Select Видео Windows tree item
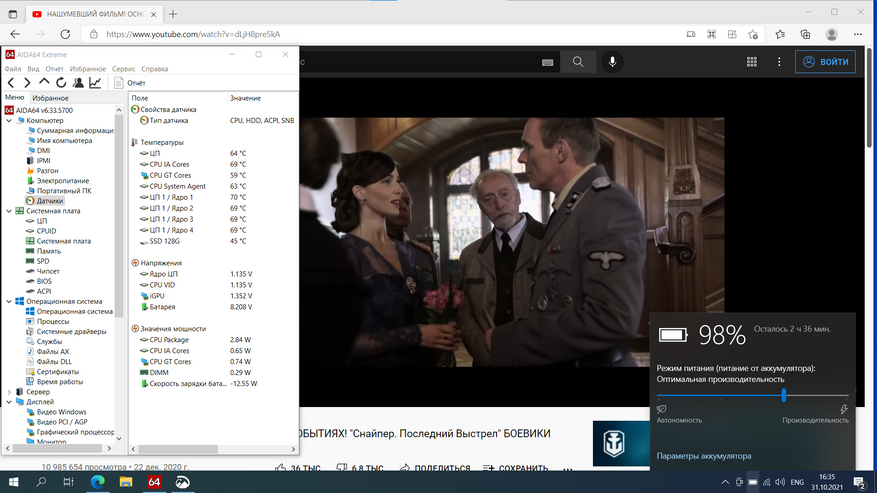 pos(56,412)
